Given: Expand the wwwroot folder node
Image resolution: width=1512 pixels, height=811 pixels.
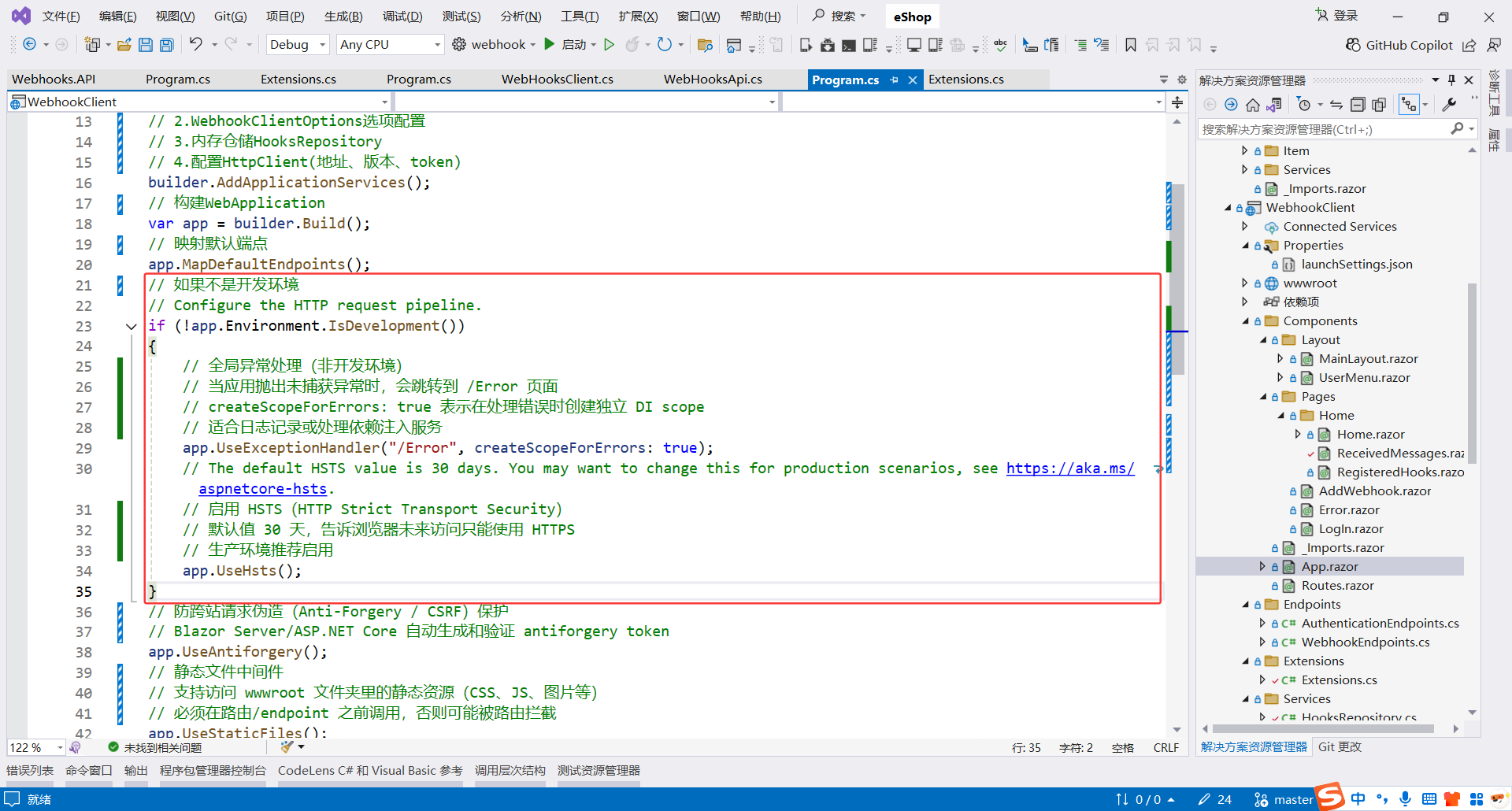Looking at the screenshot, I should click(x=1245, y=283).
